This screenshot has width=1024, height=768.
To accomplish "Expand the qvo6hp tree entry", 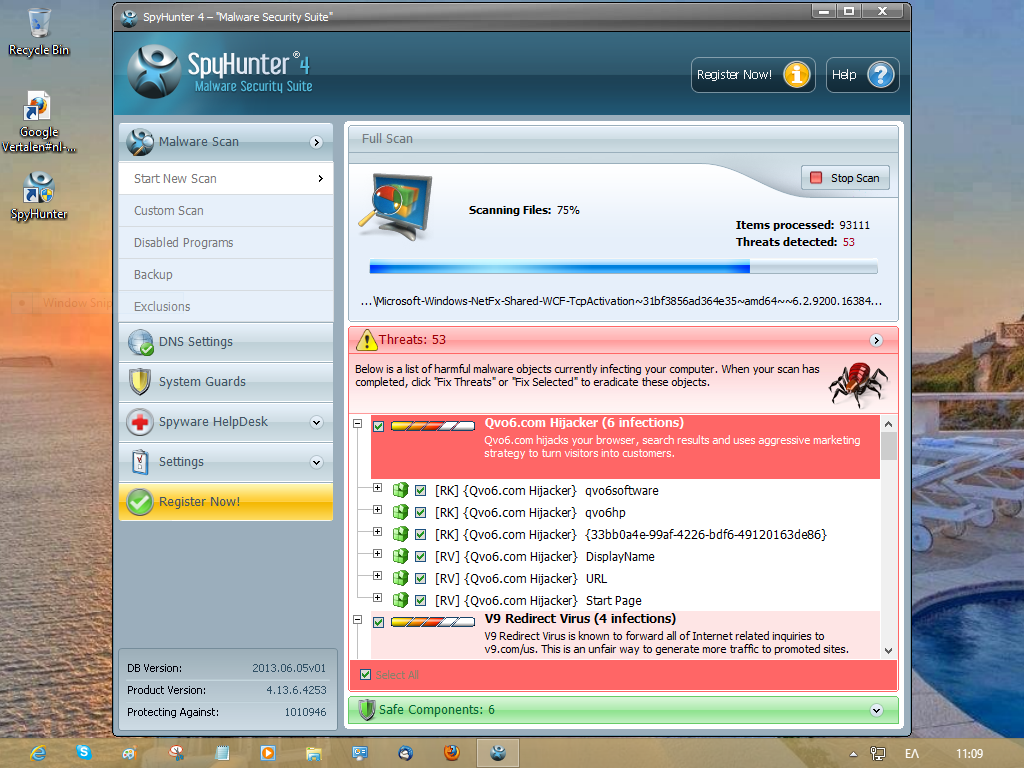I will click(377, 509).
